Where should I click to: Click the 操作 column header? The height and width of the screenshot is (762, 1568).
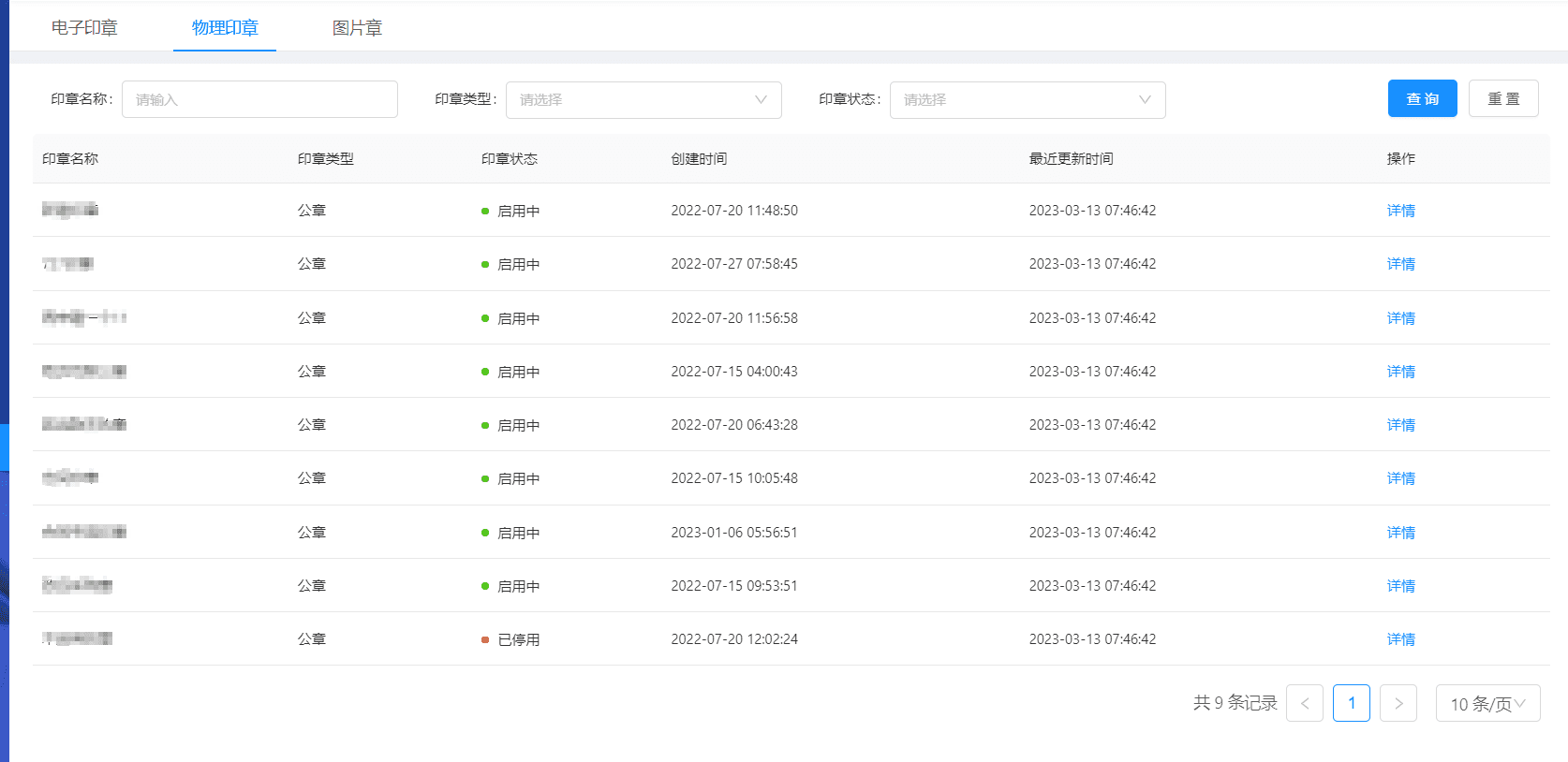[x=1401, y=159]
